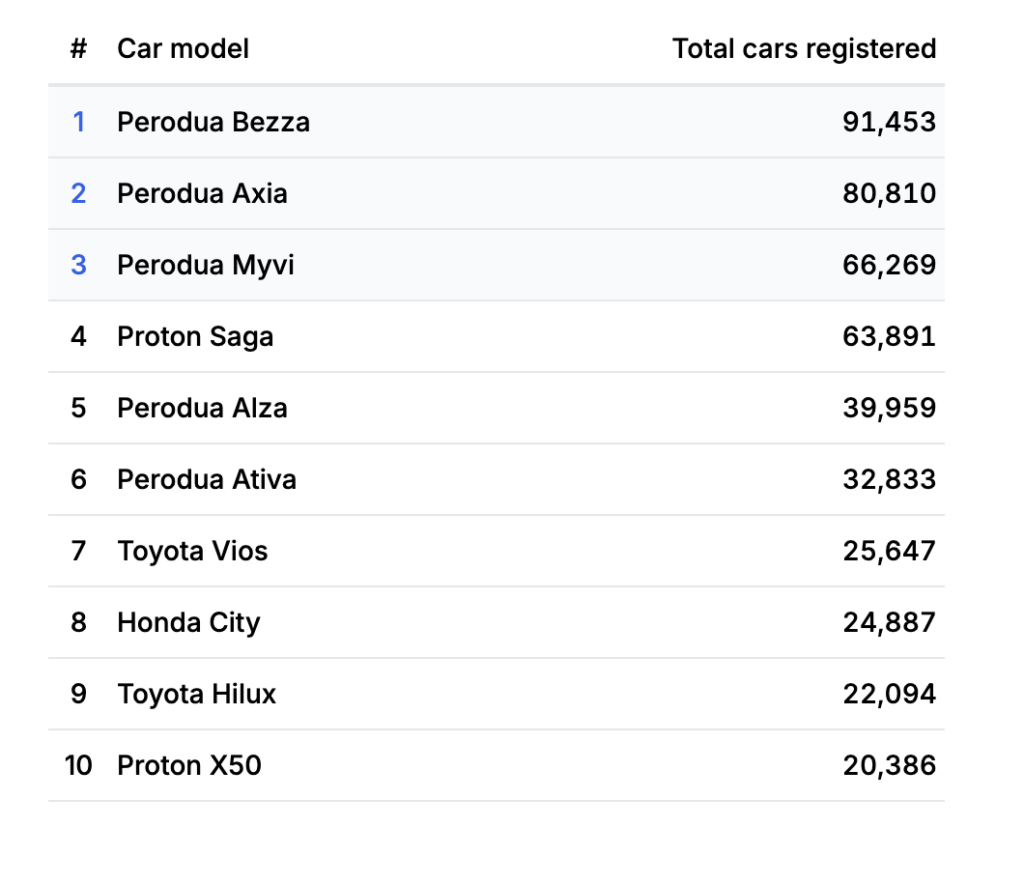
Task: Select the Toyota Hilux model name
Action: coord(196,694)
